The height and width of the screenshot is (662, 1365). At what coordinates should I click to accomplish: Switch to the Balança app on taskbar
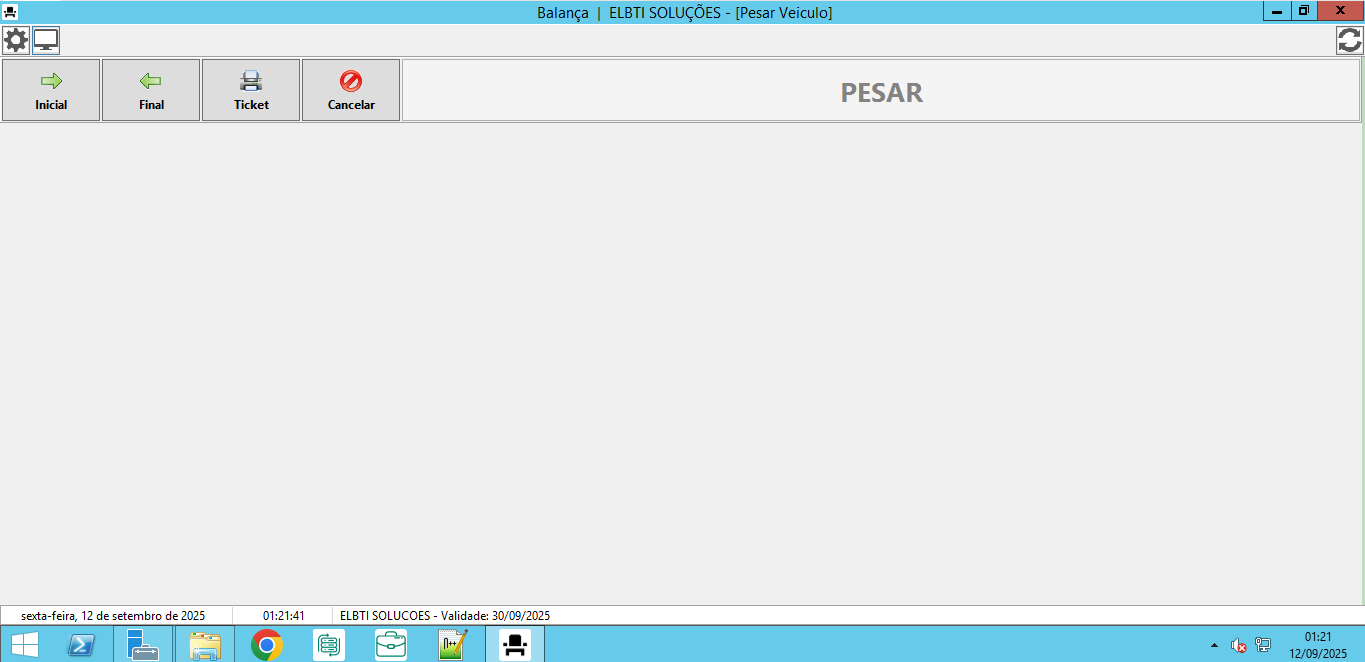point(515,645)
